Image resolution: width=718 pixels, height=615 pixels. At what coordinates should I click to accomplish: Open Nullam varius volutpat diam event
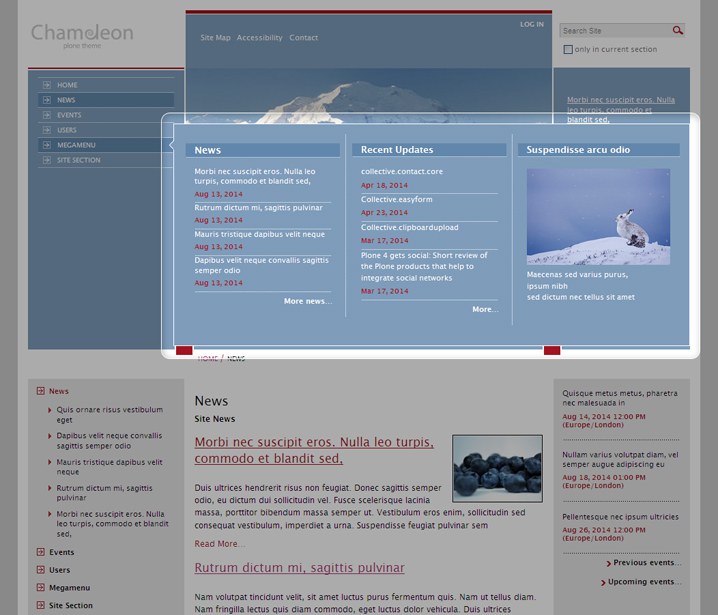[x=620, y=459]
